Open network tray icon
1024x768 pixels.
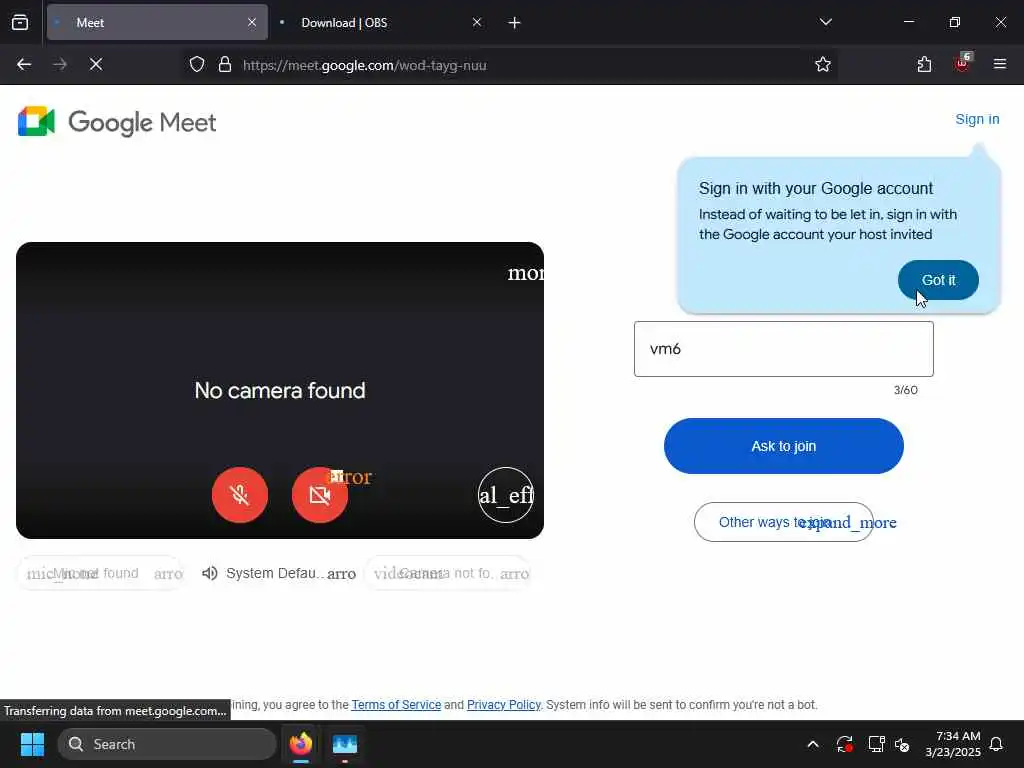[876, 744]
